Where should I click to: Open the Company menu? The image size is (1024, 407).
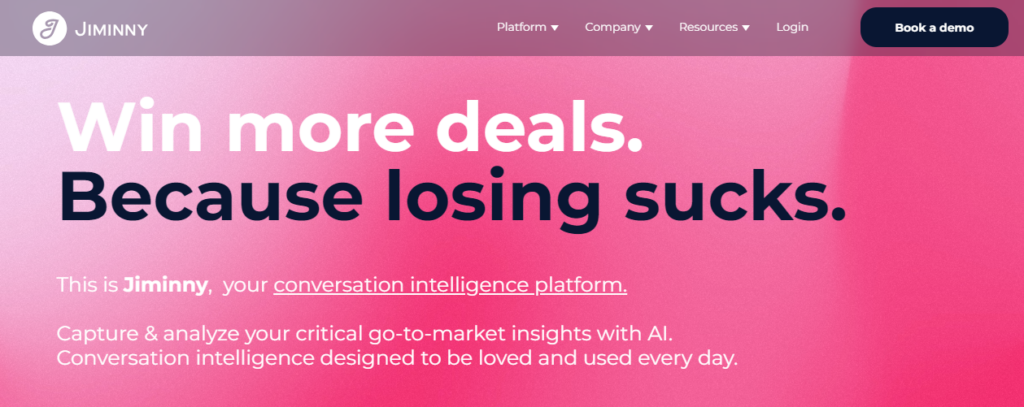612,27
